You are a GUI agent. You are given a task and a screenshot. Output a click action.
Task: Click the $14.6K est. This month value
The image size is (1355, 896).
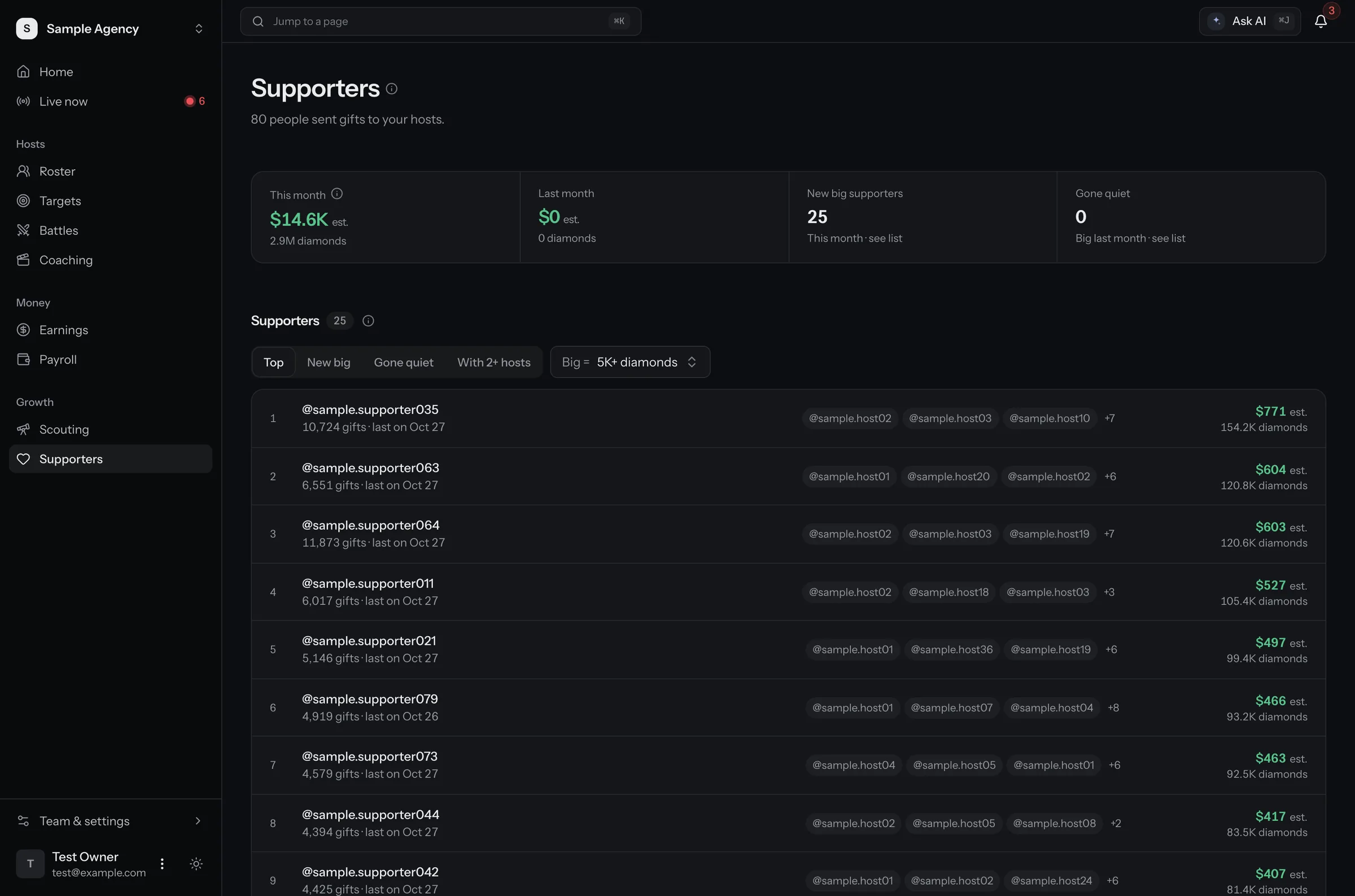[x=308, y=220]
